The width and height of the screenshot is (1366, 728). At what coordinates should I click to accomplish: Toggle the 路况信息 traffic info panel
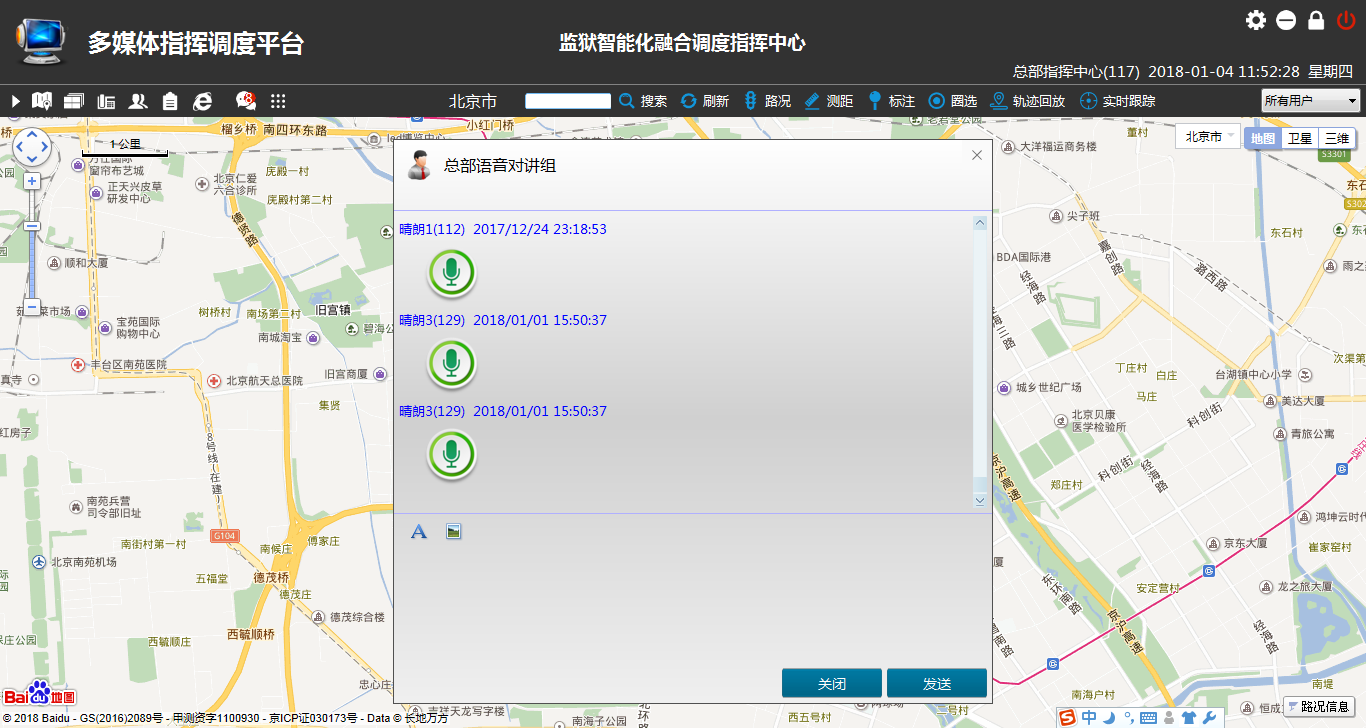1319,706
